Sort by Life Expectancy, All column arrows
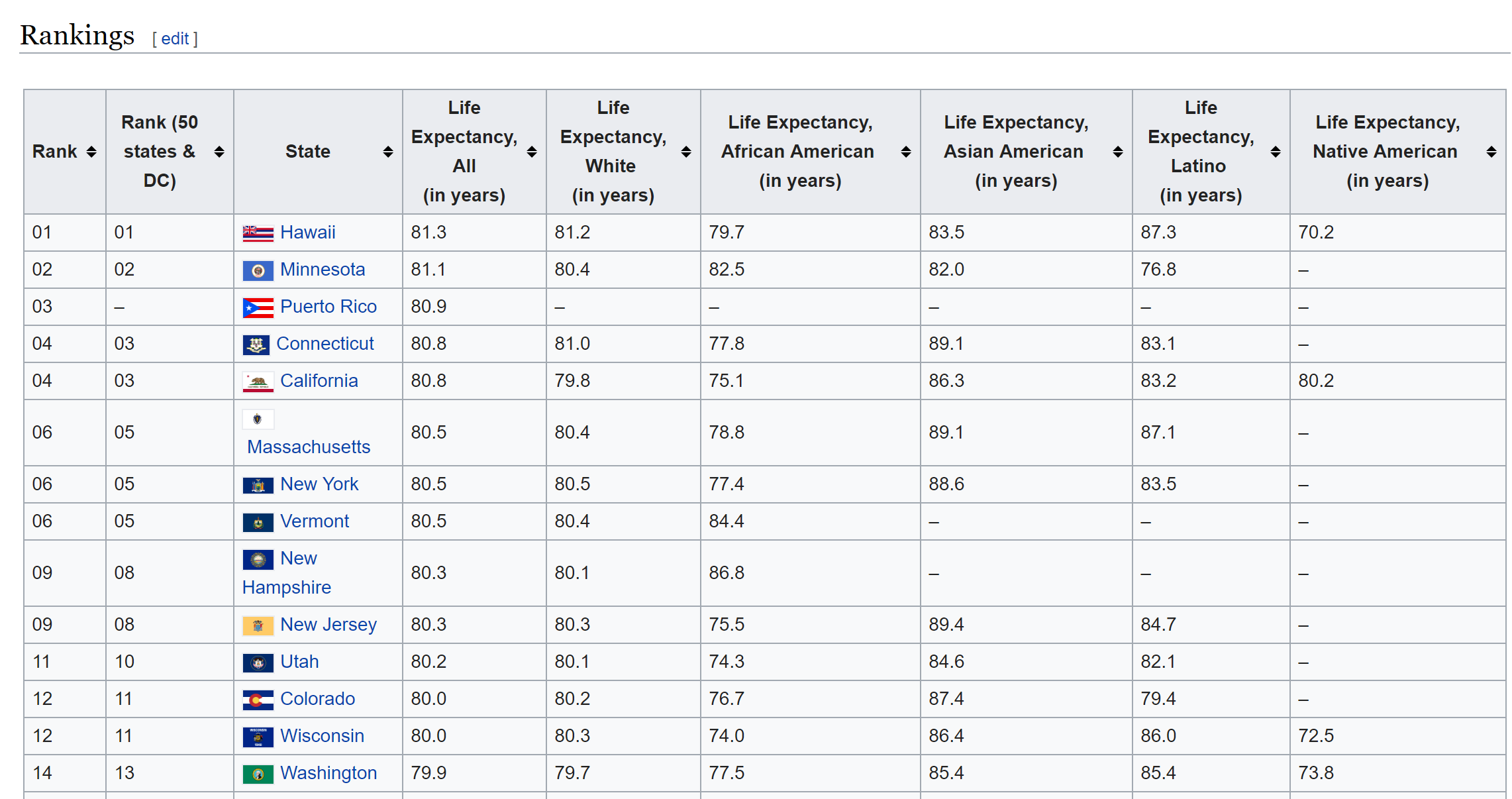 point(532,152)
